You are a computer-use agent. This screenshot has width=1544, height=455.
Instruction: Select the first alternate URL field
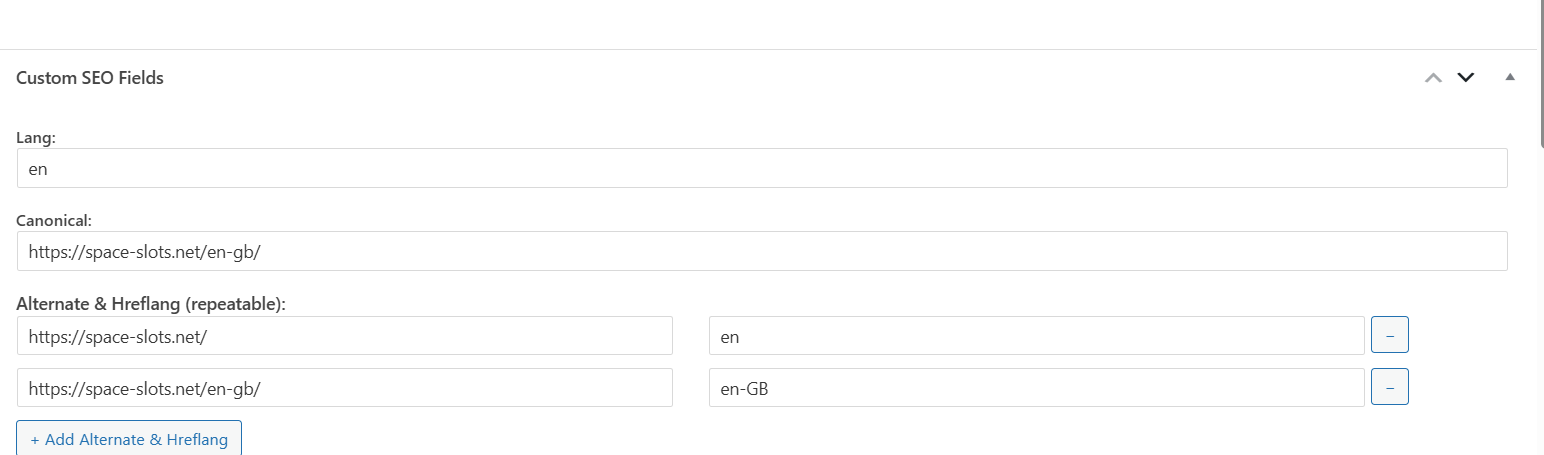(345, 336)
